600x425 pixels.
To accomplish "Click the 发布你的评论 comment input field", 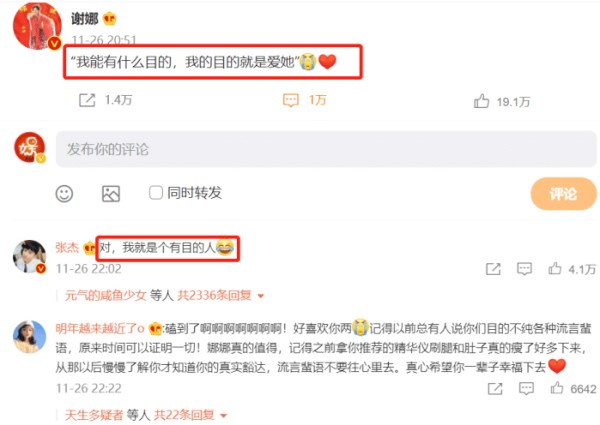I will tap(326, 149).
